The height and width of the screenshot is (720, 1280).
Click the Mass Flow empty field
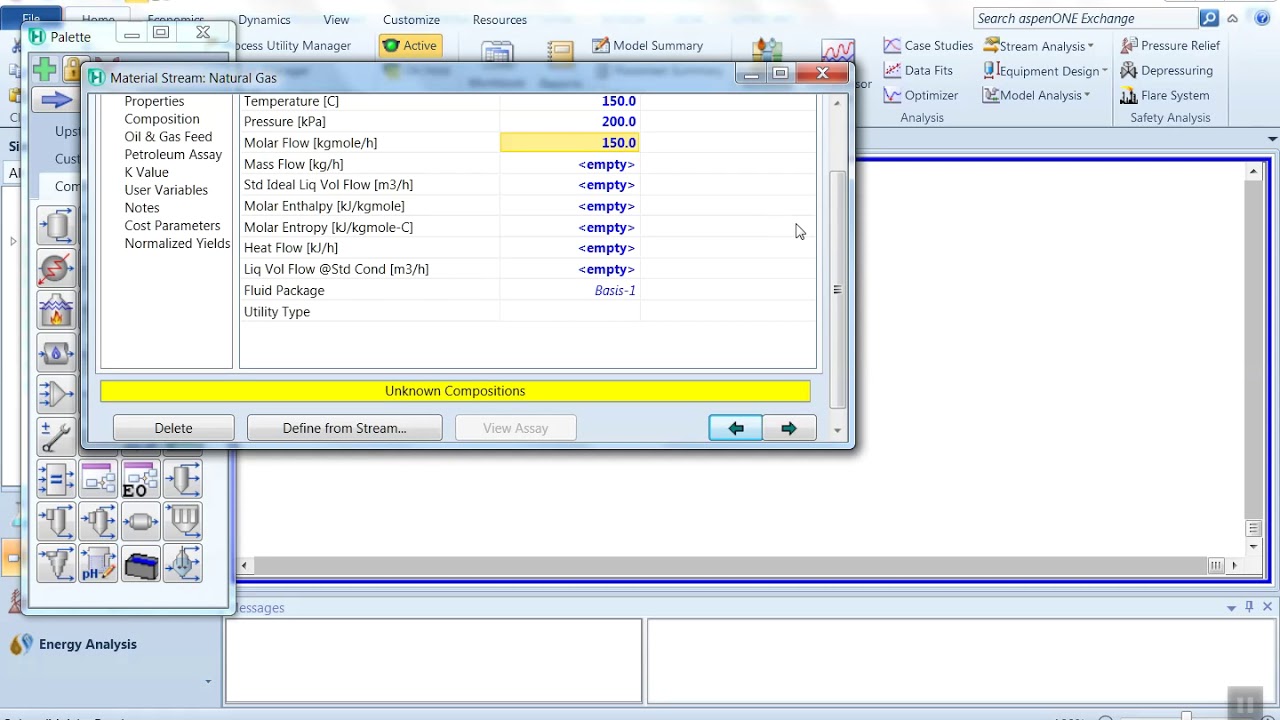pos(569,164)
